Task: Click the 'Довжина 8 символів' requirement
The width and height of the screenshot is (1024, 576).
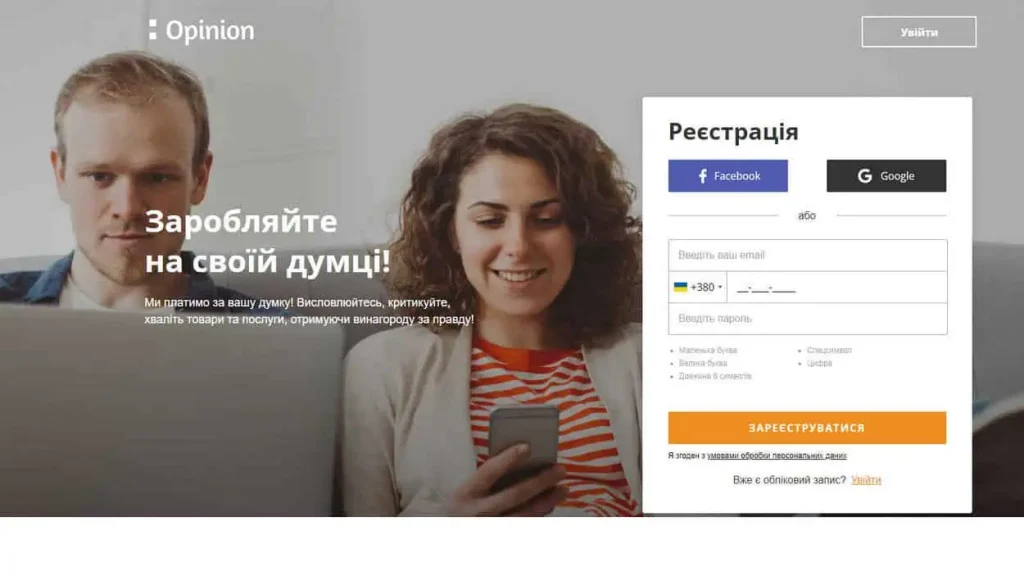Action: [x=715, y=376]
